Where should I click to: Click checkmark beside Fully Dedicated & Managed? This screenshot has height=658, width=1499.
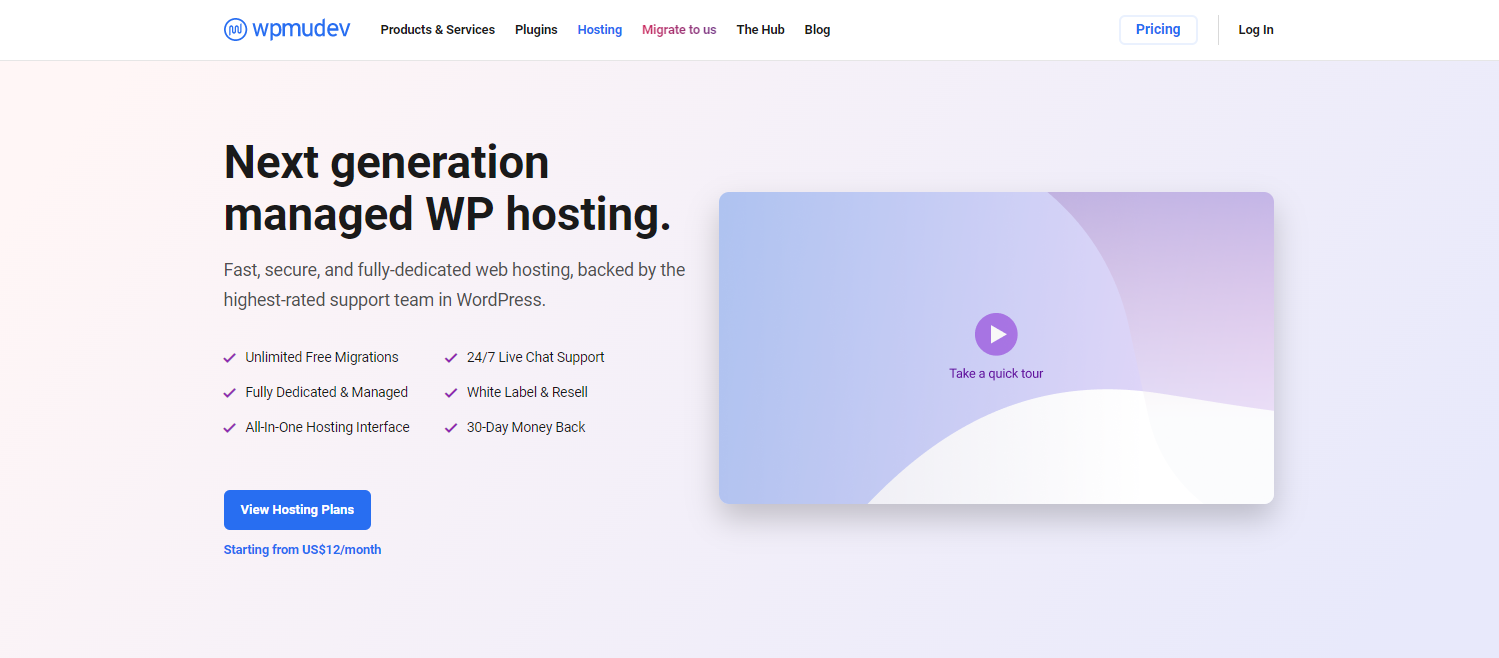(x=229, y=393)
